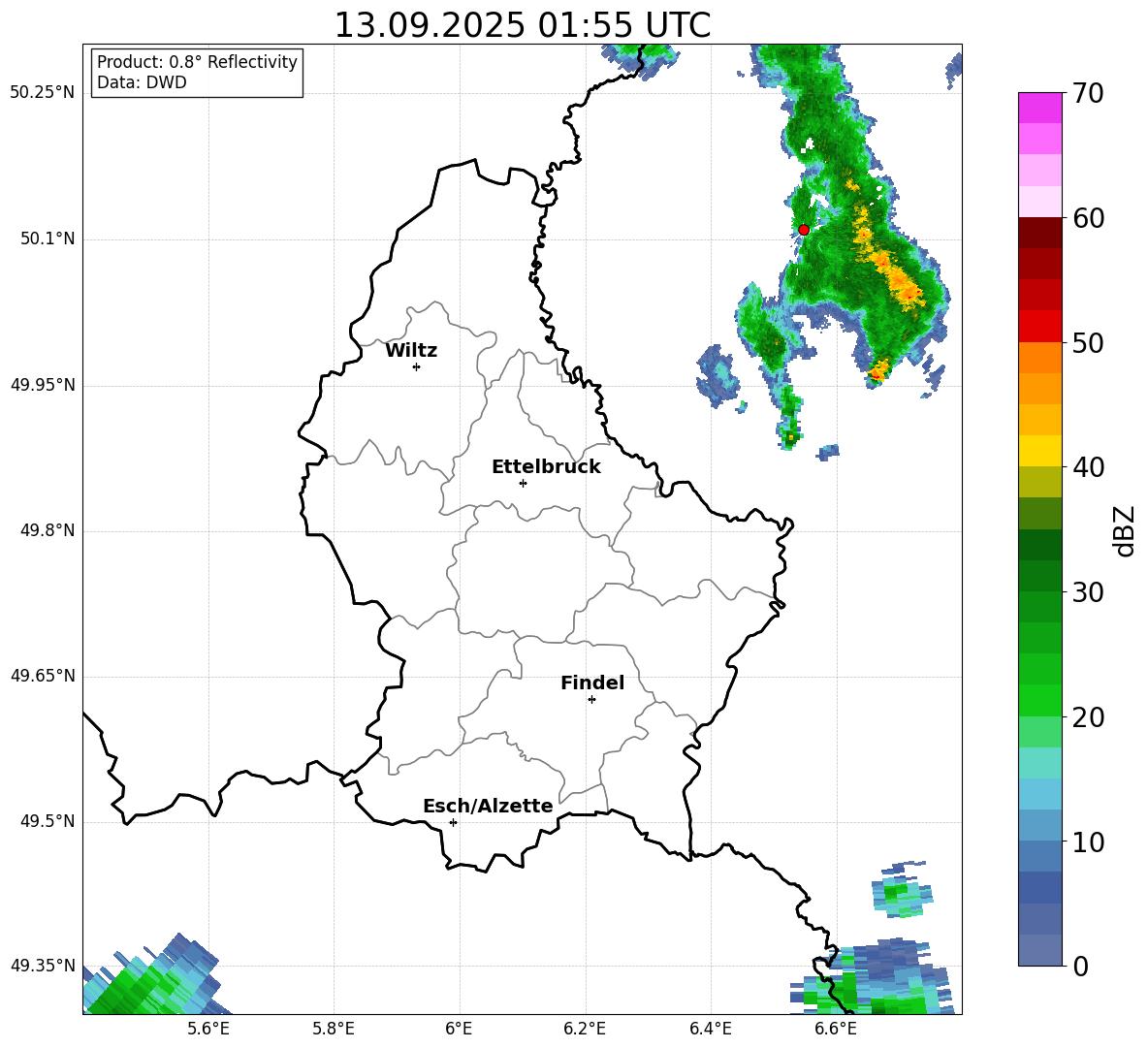1148x1048 pixels.
Task: Click the 5.6°E longitude label
Action: coord(208,1029)
